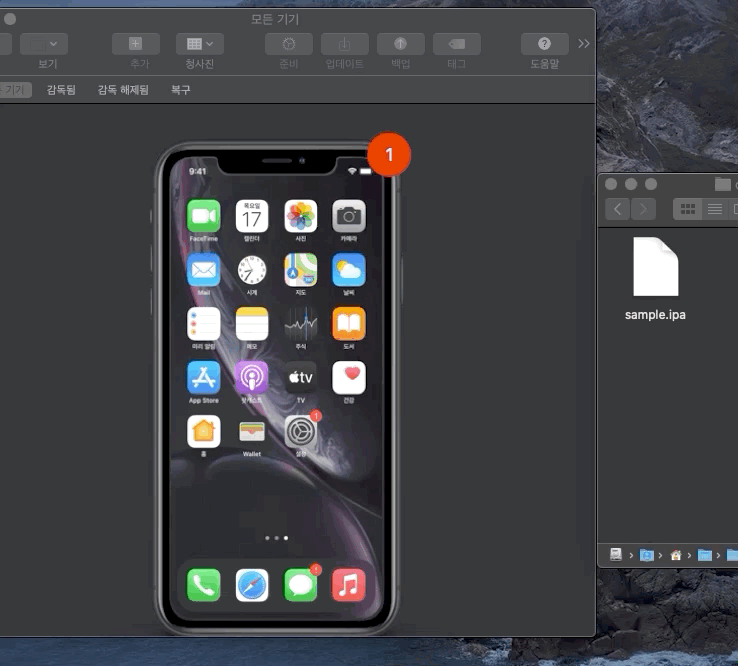The height and width of the screenshot is (666, 738).
Task: Click the 준비 prepare gear icon
Action: pyautogui.click(x=289, y=44)
